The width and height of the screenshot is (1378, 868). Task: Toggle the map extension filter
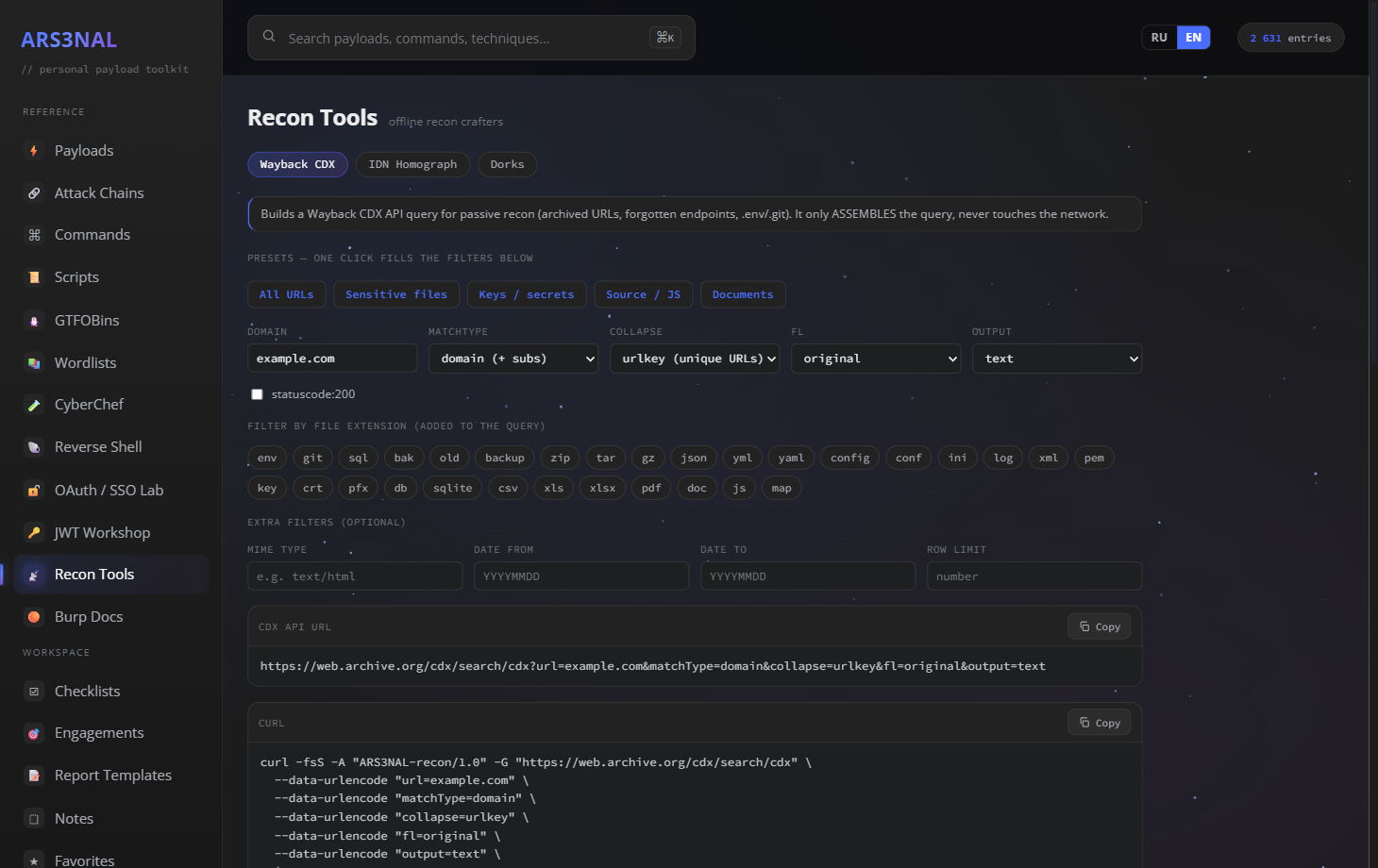[781, 488]
